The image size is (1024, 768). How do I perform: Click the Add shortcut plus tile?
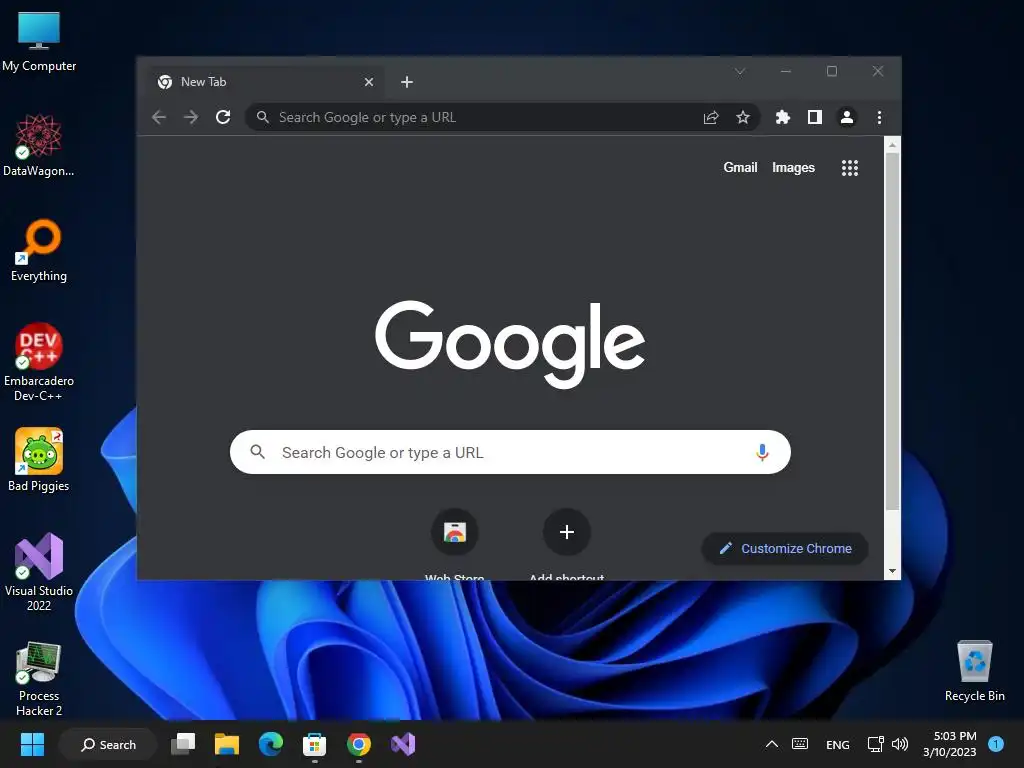[567, 532]
